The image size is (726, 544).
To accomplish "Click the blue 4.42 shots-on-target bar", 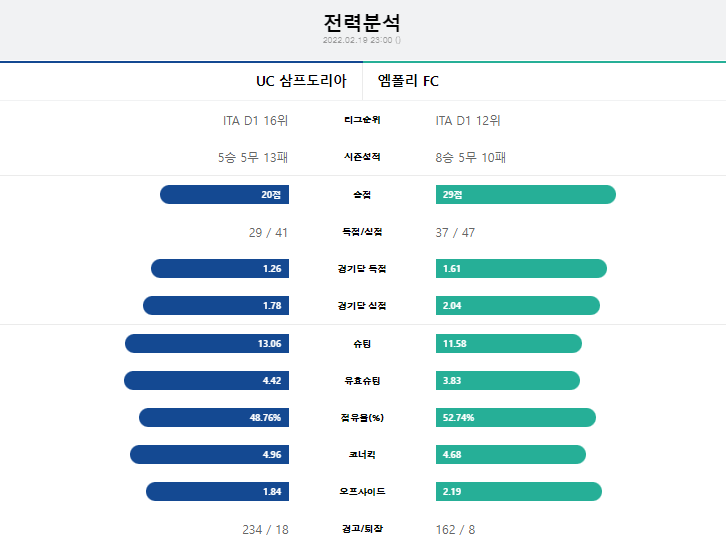I will (x=207, y=381).
